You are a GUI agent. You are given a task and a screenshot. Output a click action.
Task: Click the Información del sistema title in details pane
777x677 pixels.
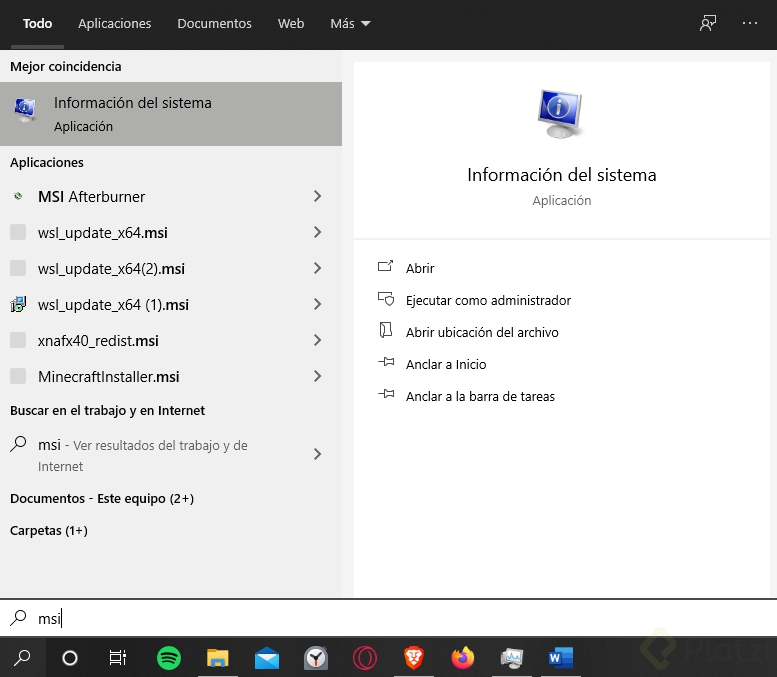[x=561, y=175]
